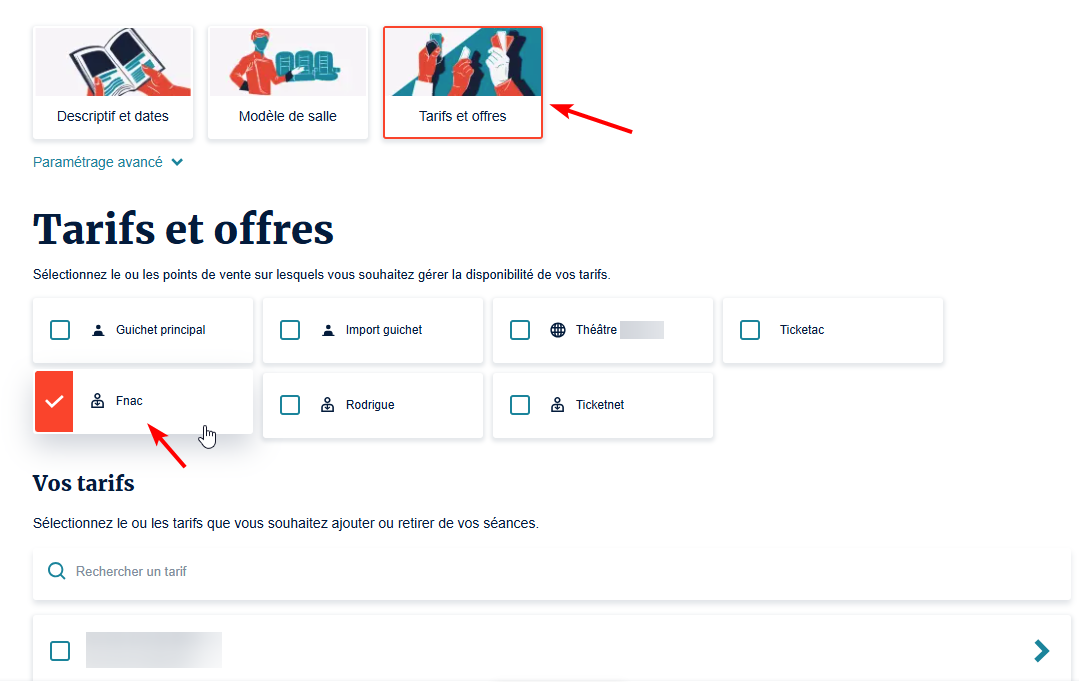
Task: Click the person icon beside Guichet principal
Action: [x=98, y=330]
